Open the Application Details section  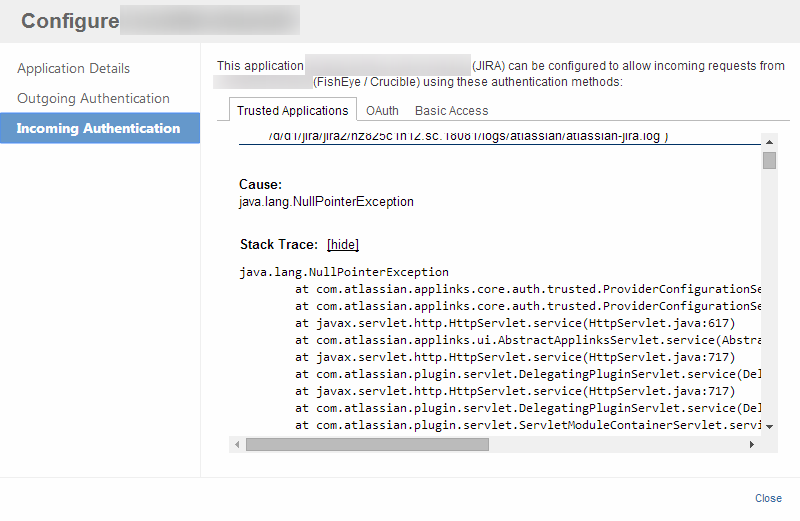(x=73, y=68)
